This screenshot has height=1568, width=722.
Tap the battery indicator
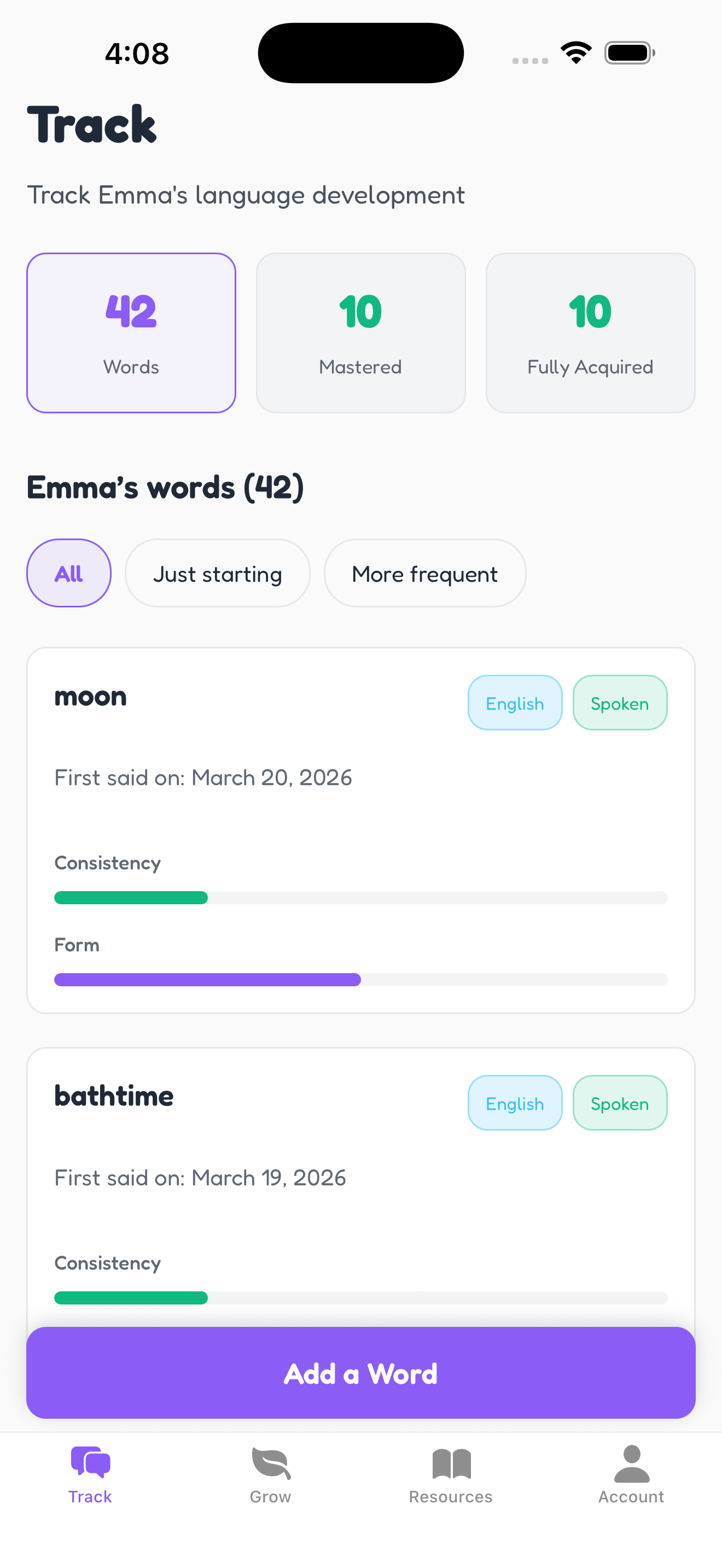point(628,52)
